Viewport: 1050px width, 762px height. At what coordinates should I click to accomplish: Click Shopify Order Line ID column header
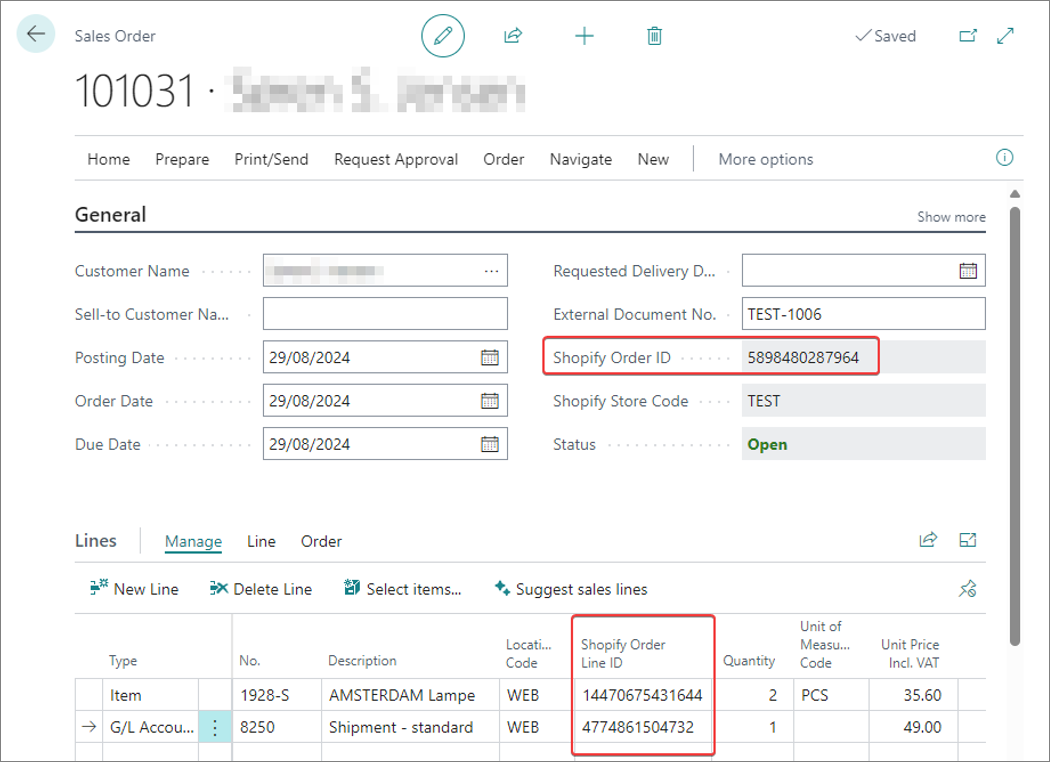623,654
